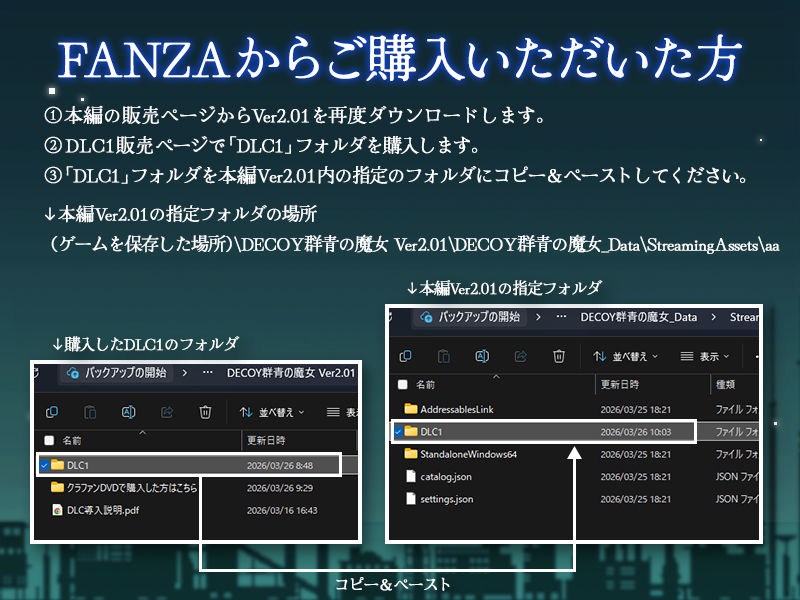
Task: Click the Share icon in the left Explorer toolbar
Action: click(x=166, y=412)
